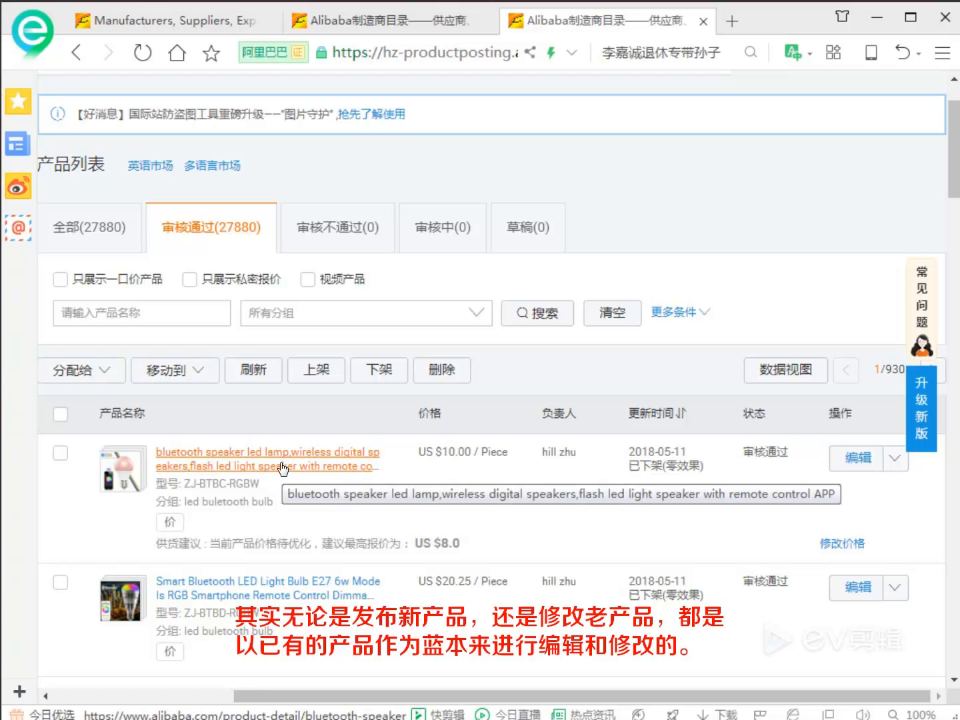Tick the 视频产品 checkbox
Image resolution: width=960 pixels, height=720 pixels.
pyautogui.click(x=307, y=279)
